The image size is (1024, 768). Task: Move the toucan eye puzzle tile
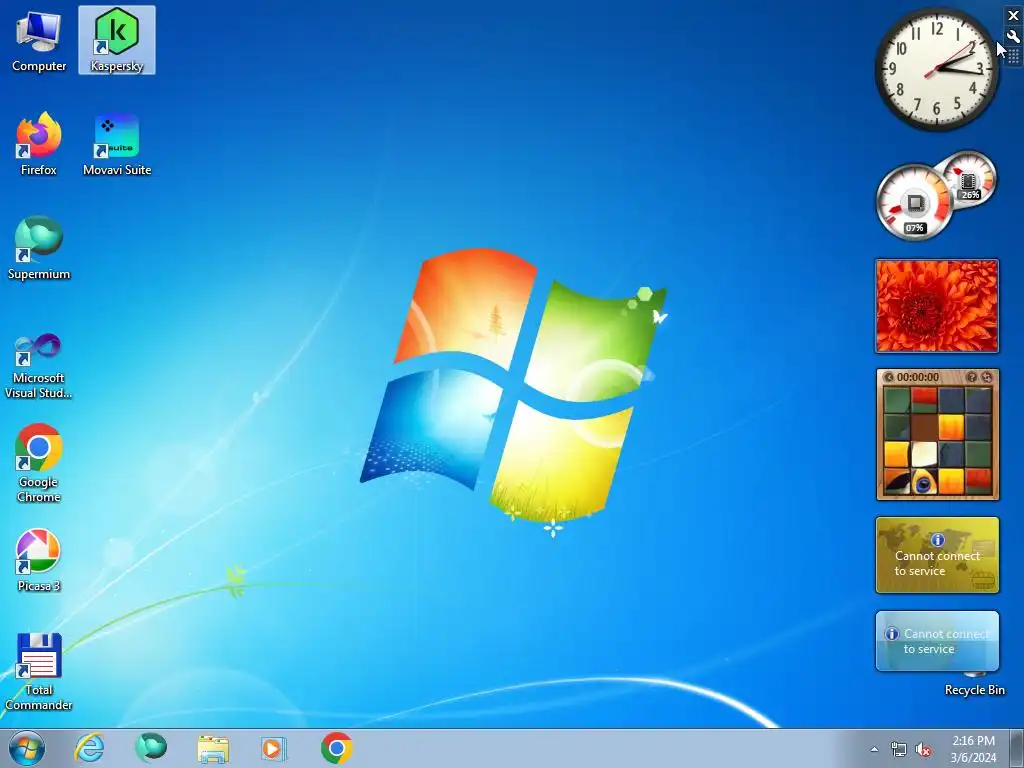(x=923, y=483)
